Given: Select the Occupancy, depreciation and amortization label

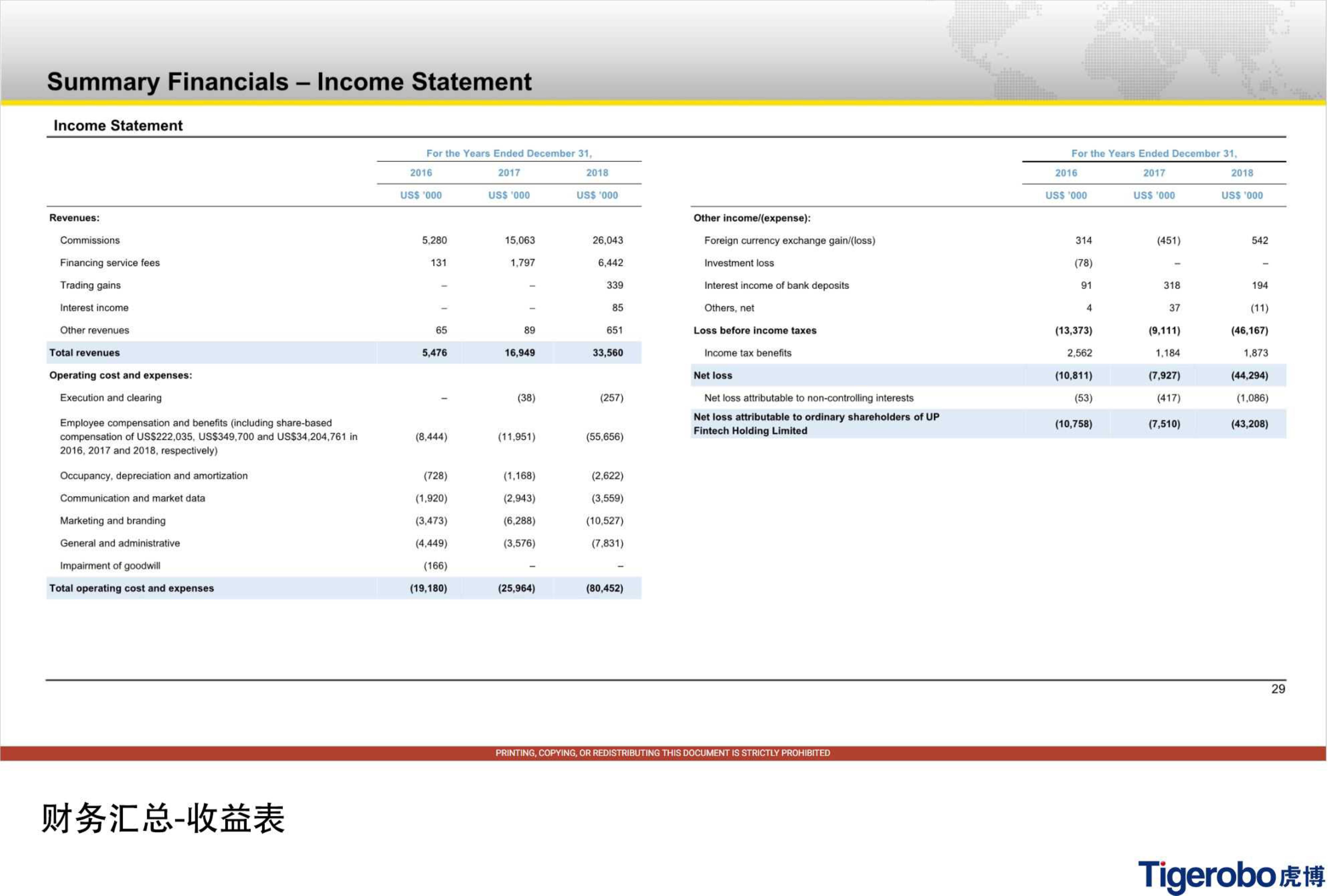Looking at the screenshot, I should click(x=154, y=476).
